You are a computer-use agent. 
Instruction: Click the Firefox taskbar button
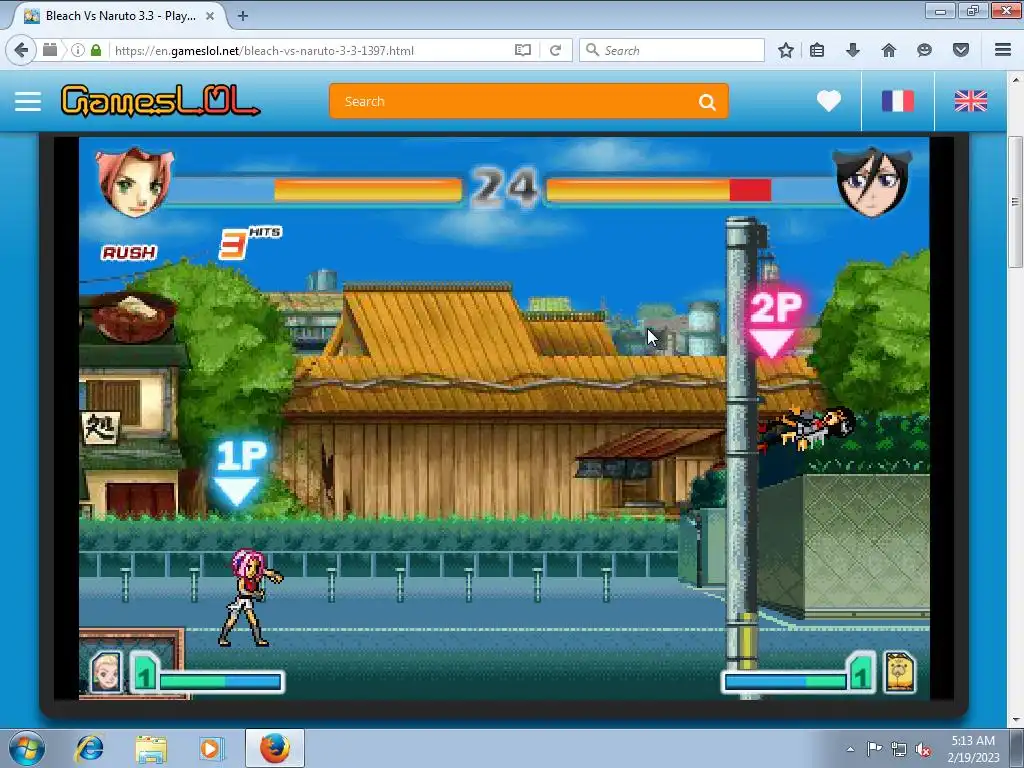(275, 748)
